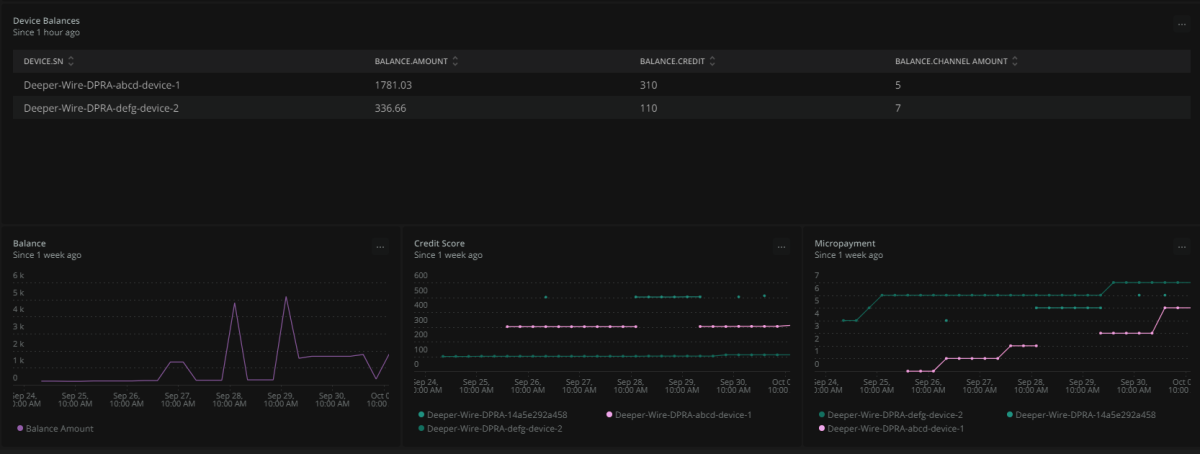The image size is (1200, 454).
Task: Sort by BALANCE.AMOUNT sort arrows
Action: (456, 62)
